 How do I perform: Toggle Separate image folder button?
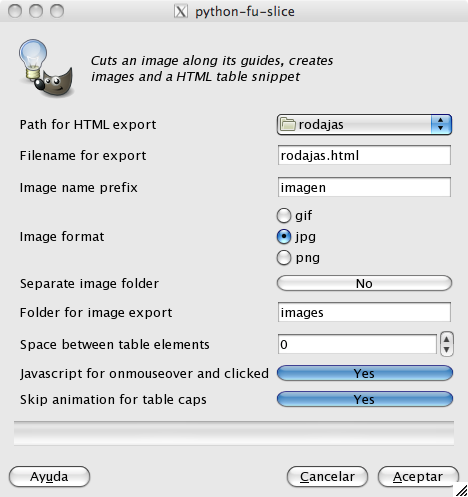(x=364, y=283)
